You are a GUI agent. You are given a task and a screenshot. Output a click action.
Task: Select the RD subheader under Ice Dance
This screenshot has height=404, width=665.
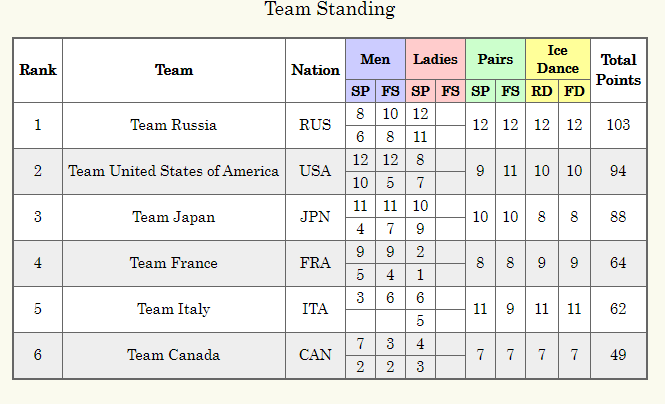(x=541, y=91)
